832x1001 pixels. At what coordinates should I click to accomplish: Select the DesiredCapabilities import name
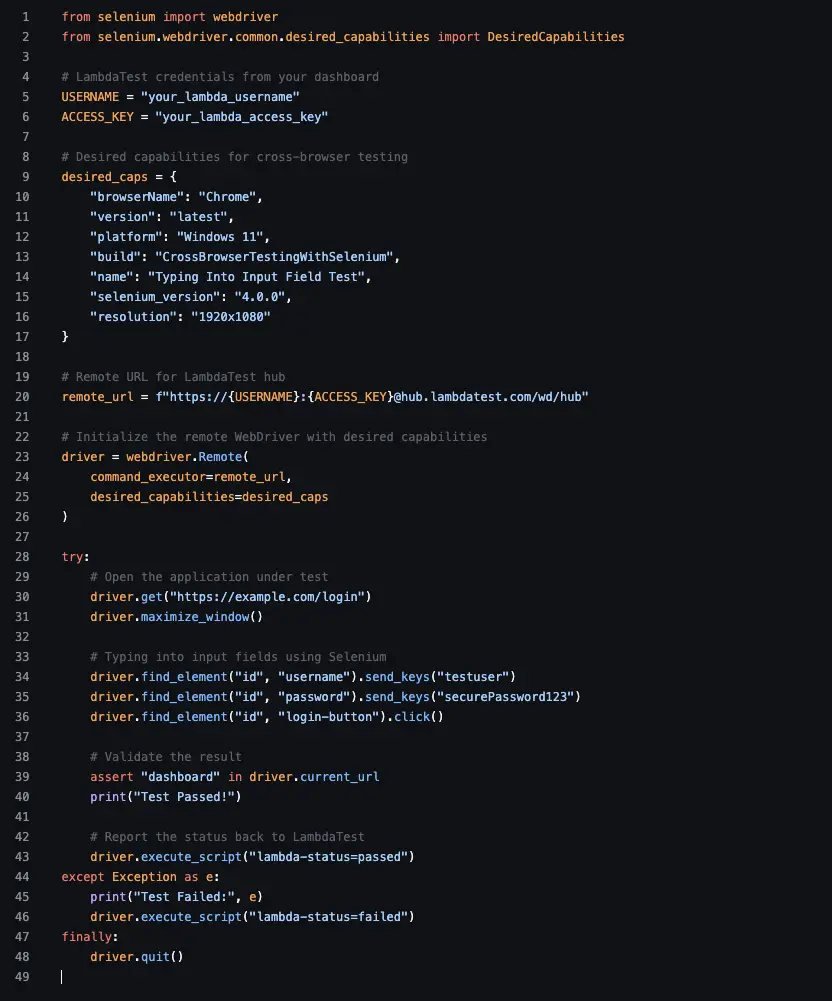[x=556, y=36]
